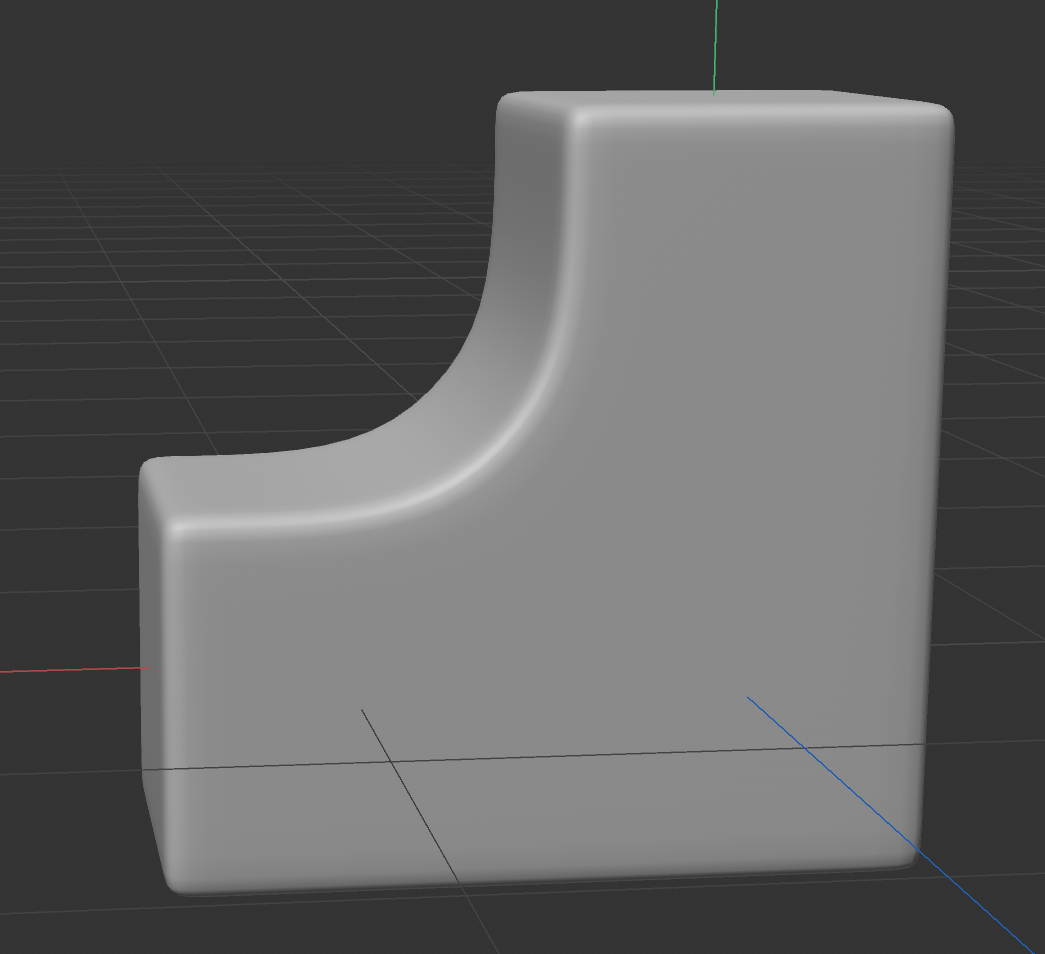Select the rounded top-right corner of the model
The width and height of the screenshot is (1045, 954).
click(940, 113)
